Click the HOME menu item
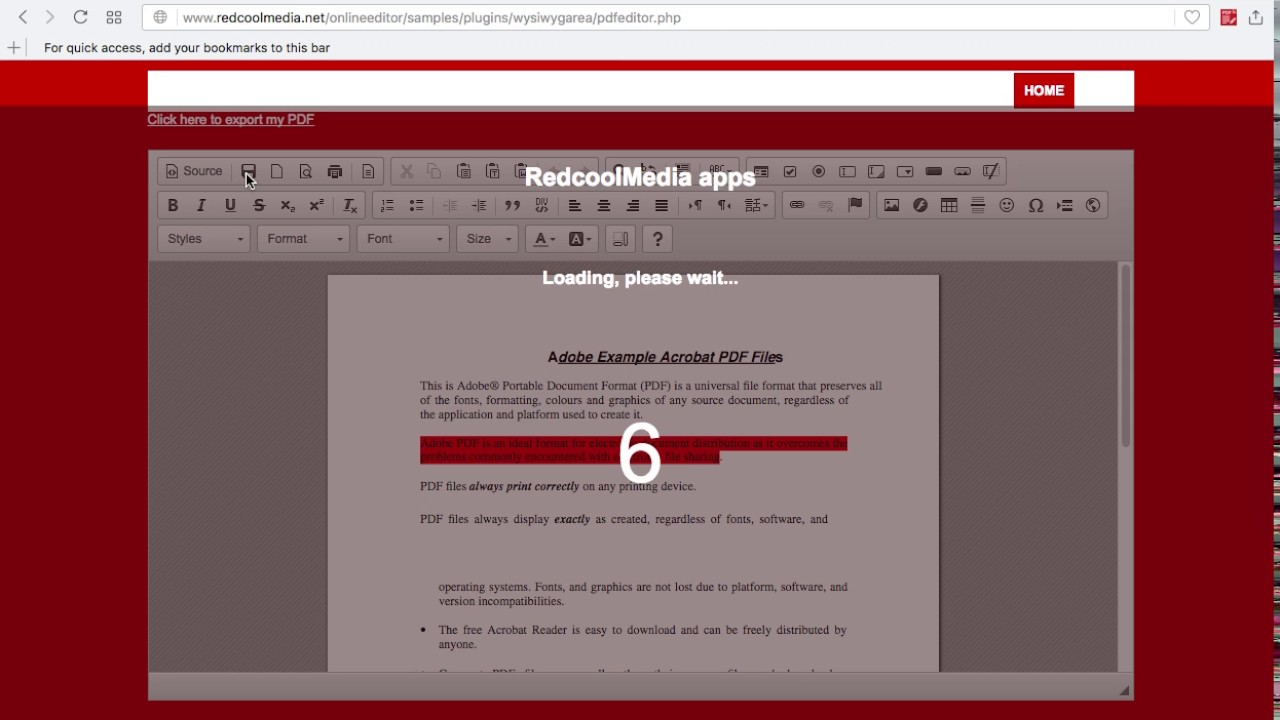Viewport: 1280px width, 720px height. (x=1044, y=90)
